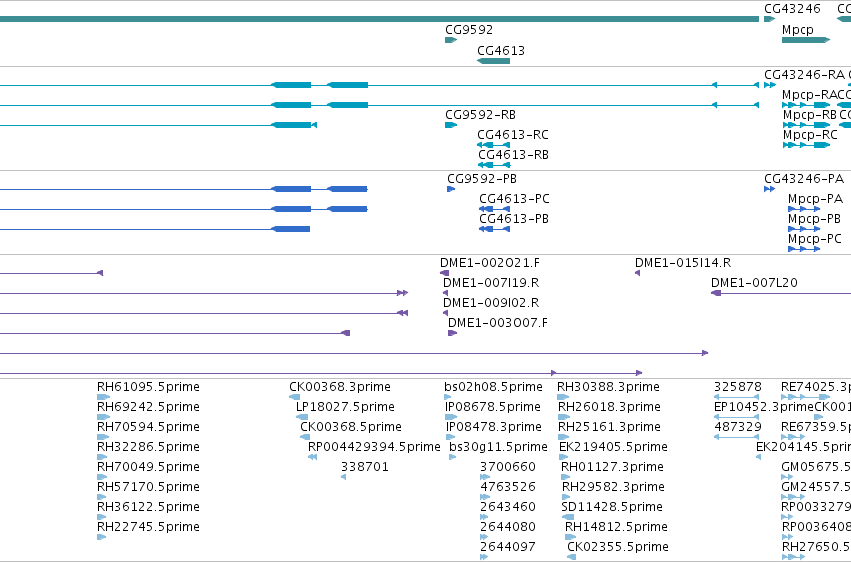Select the RH69242.5prime EST label
This screenshot has height=562, width=851.
pyautogui.click(x=148, y=407)
